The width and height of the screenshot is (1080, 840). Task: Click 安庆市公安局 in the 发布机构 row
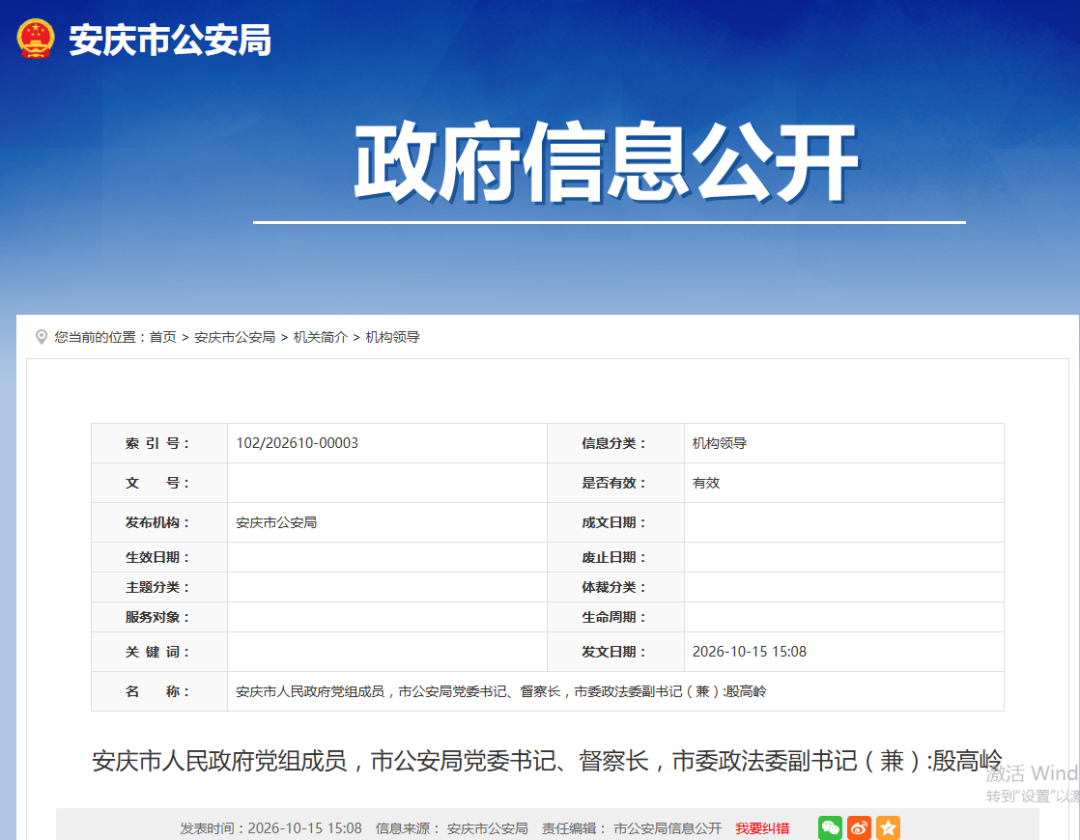(276, 523)
